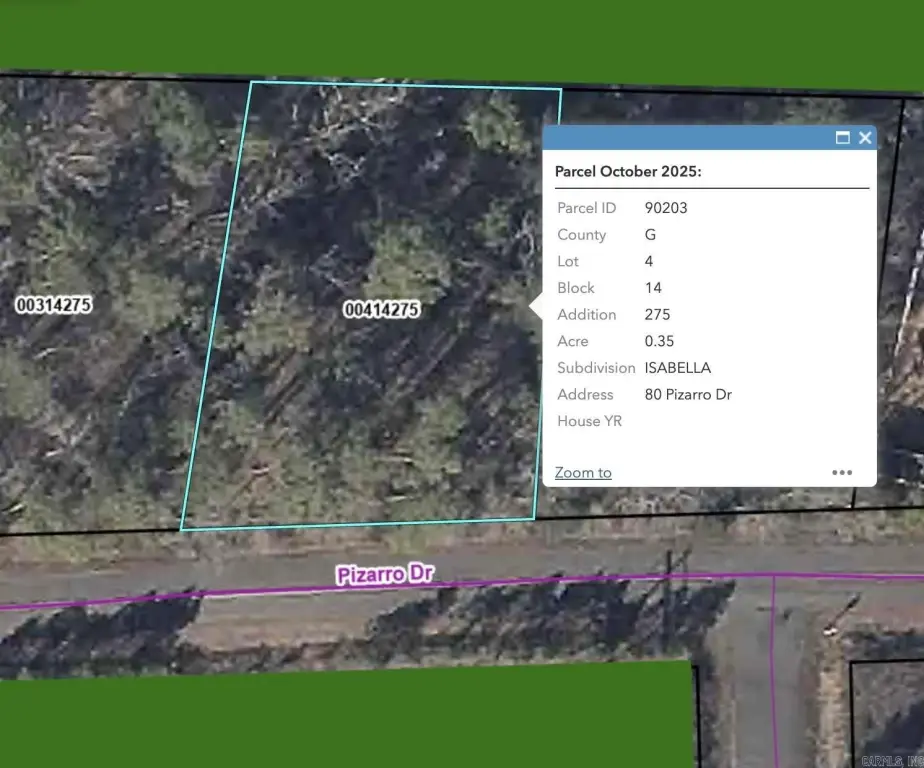The image size is (924, 768).
Task: Close the parcel info popup
Action: [865, 138]
